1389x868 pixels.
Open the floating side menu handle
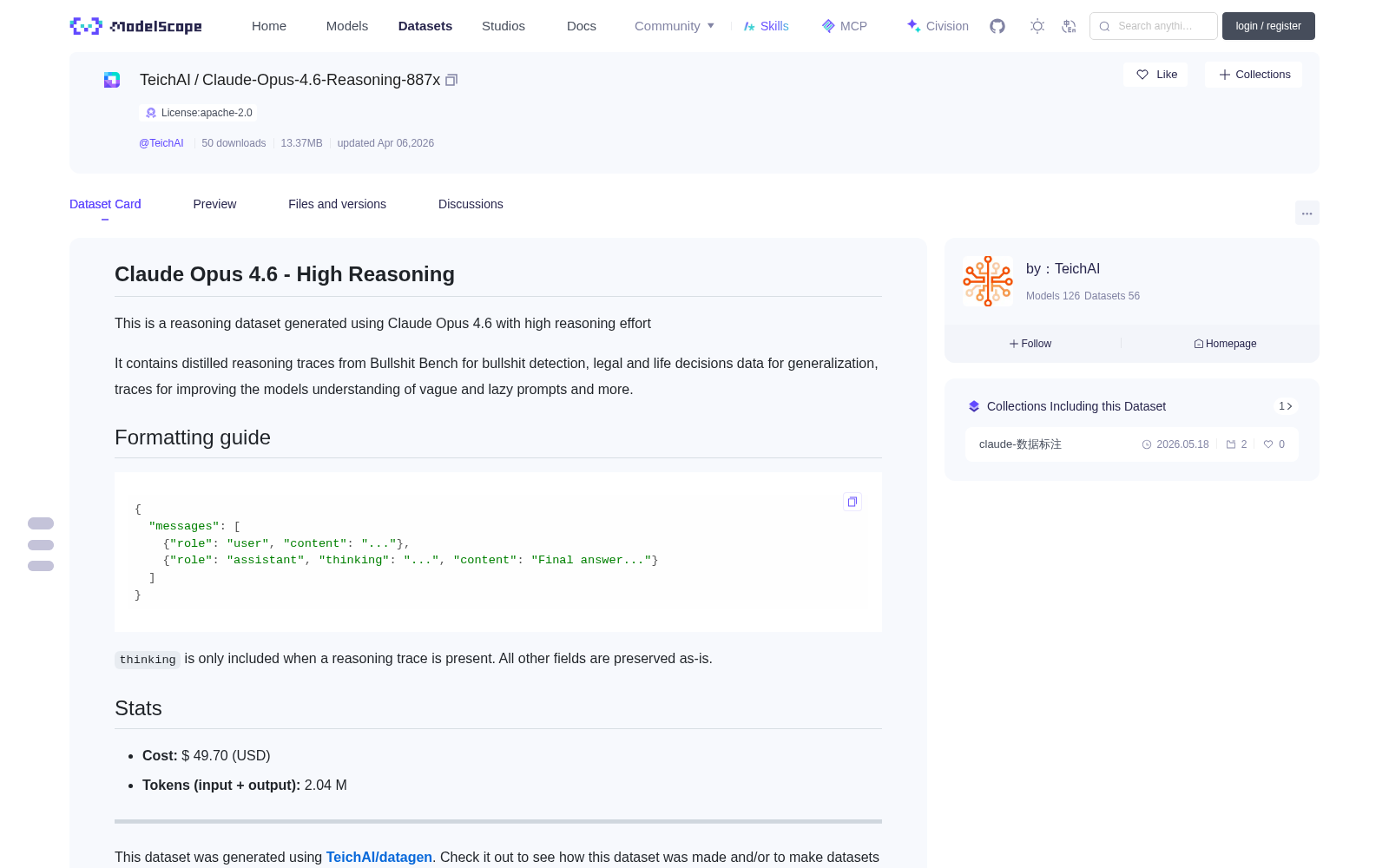pyautogui.click(x=41, y=544)
